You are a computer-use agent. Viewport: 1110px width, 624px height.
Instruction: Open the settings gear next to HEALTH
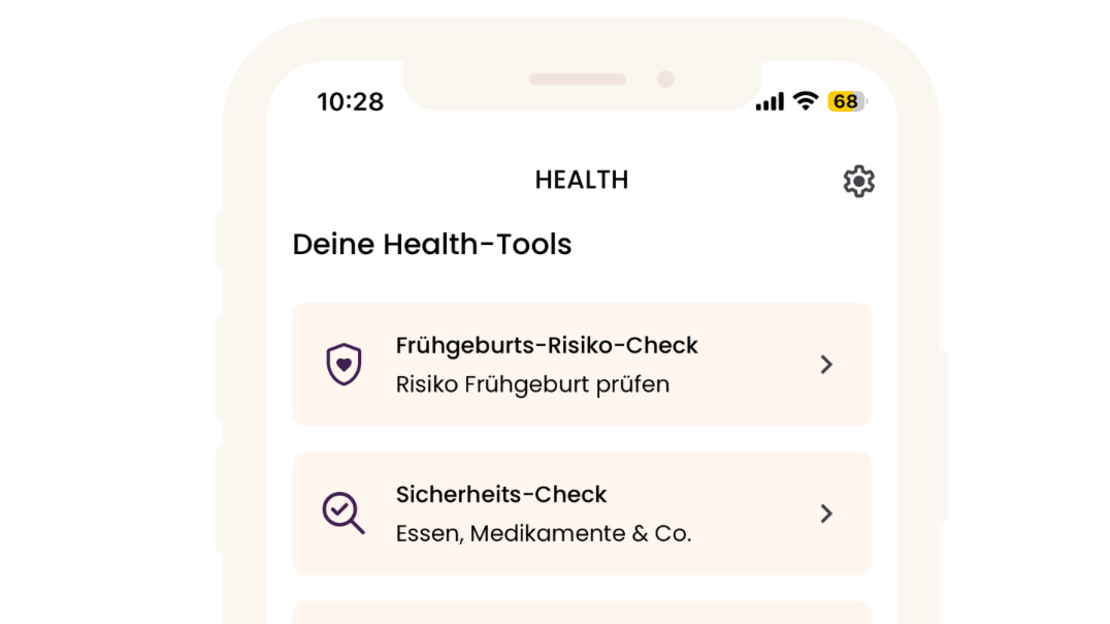pos(857,180)
